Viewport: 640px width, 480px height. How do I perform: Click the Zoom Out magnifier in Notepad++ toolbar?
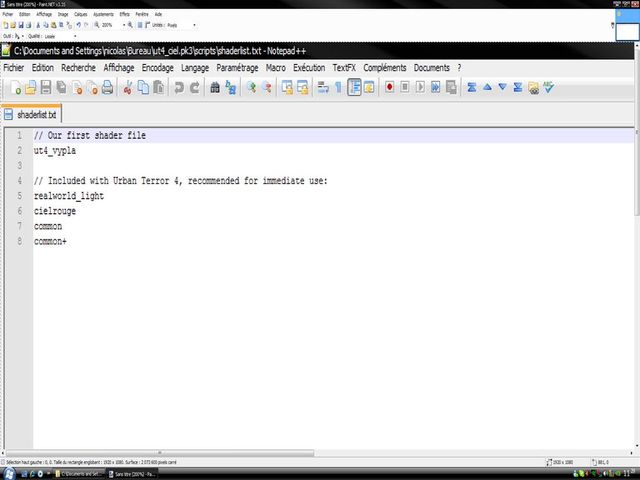pyautogui.click(x=267, y=87)
